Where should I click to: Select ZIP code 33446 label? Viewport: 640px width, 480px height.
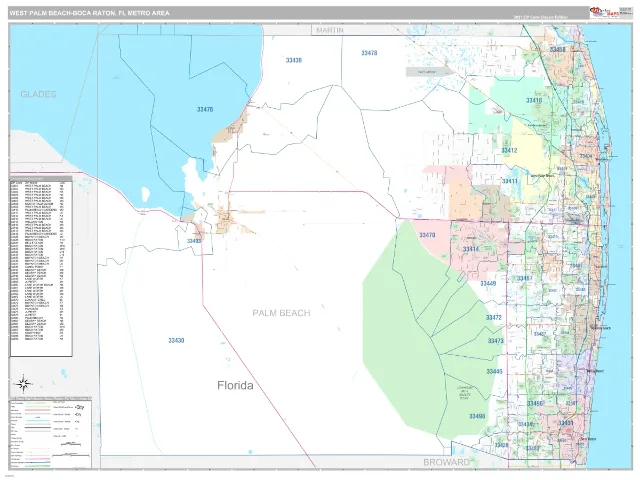[x=494, y=371]
